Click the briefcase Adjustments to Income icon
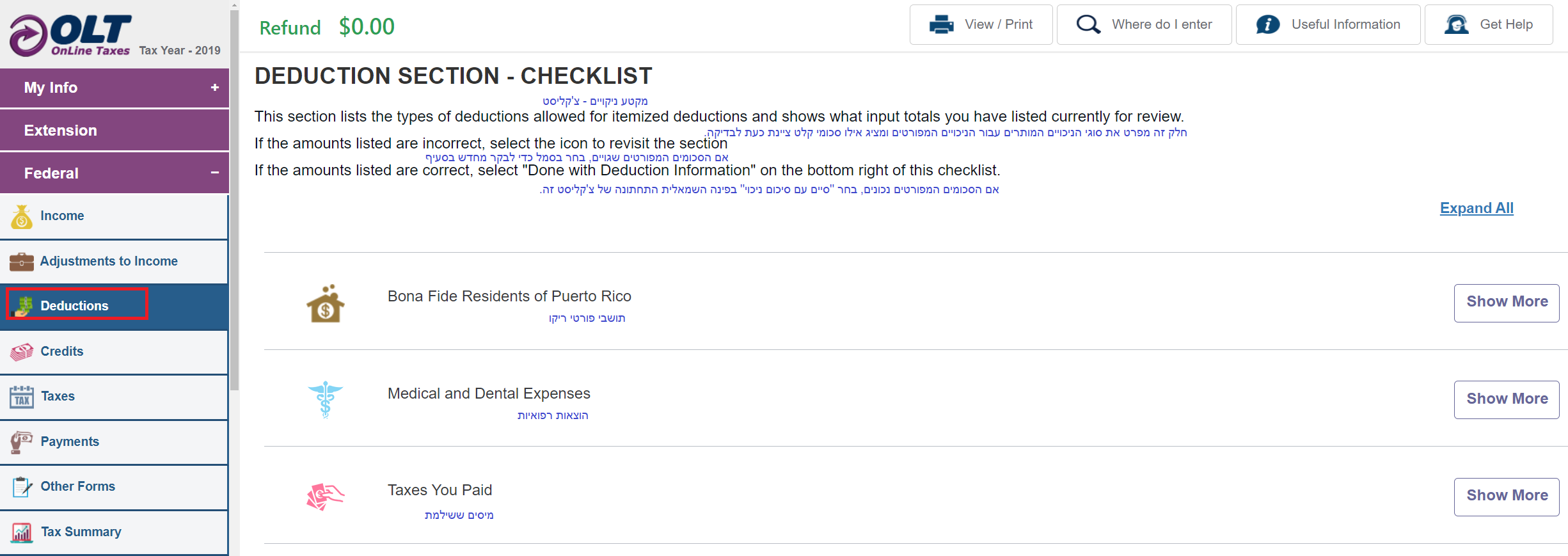This screenshot has width=1568, height=556. click(x=22, y=262)
